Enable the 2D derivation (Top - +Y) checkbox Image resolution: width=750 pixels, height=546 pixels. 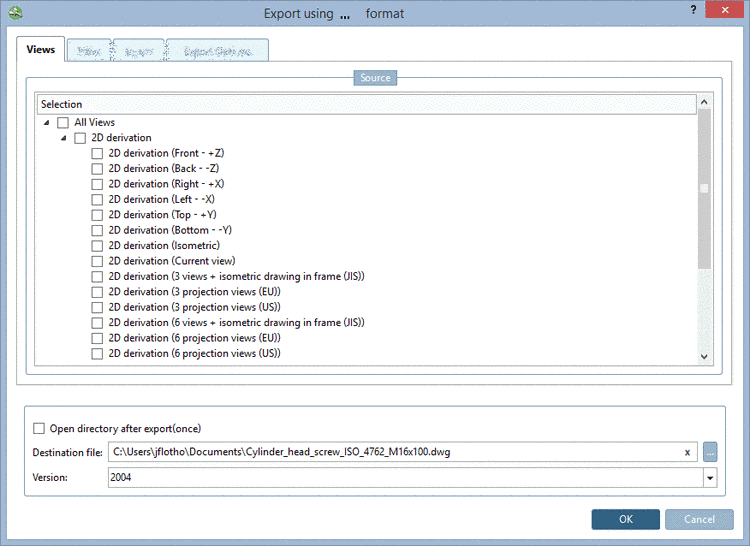[97, 215]
